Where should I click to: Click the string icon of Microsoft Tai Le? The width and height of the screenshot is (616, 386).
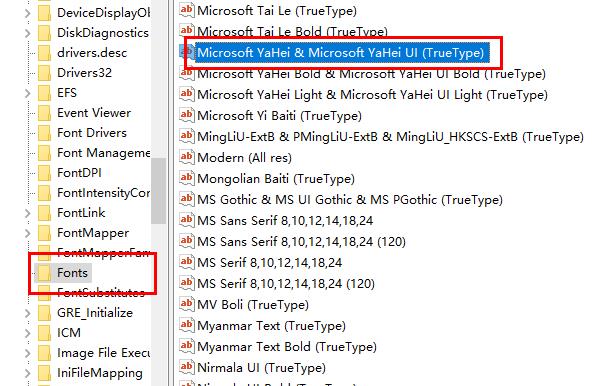pyautogui.click(x=187, y=10)
